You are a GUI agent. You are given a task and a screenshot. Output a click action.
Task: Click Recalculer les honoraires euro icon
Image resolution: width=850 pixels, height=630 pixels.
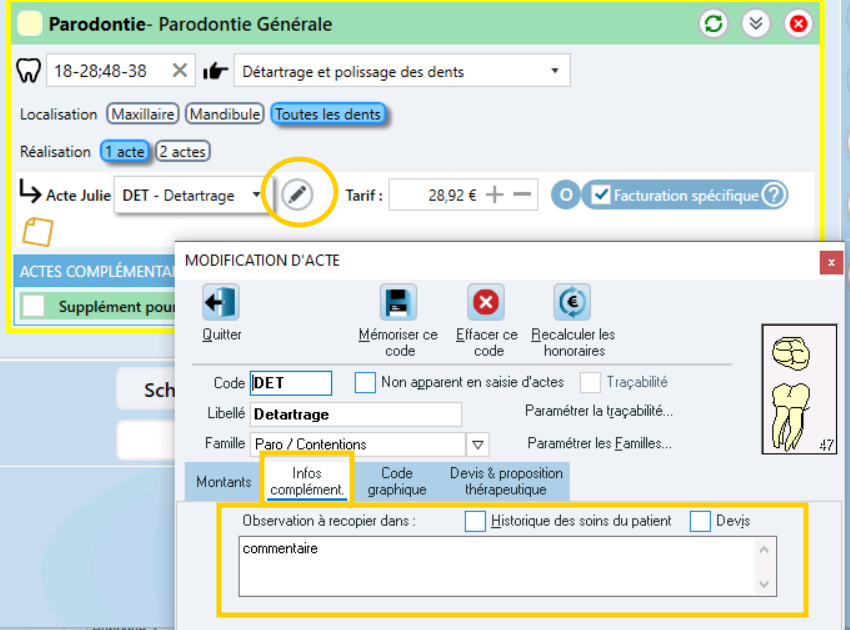click(572, 302)
